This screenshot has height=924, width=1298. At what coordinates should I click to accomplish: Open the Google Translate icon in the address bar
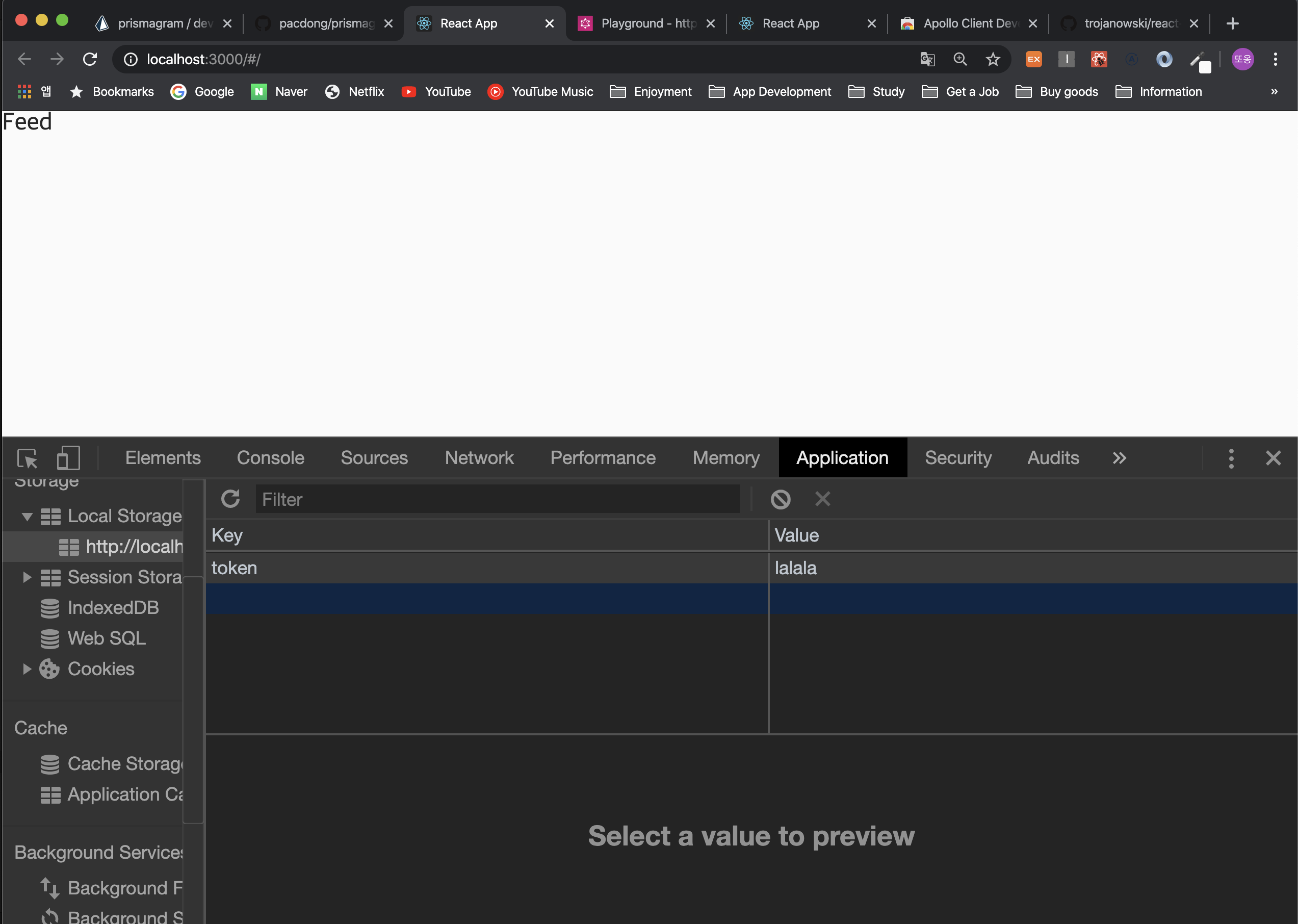point(927,59)
